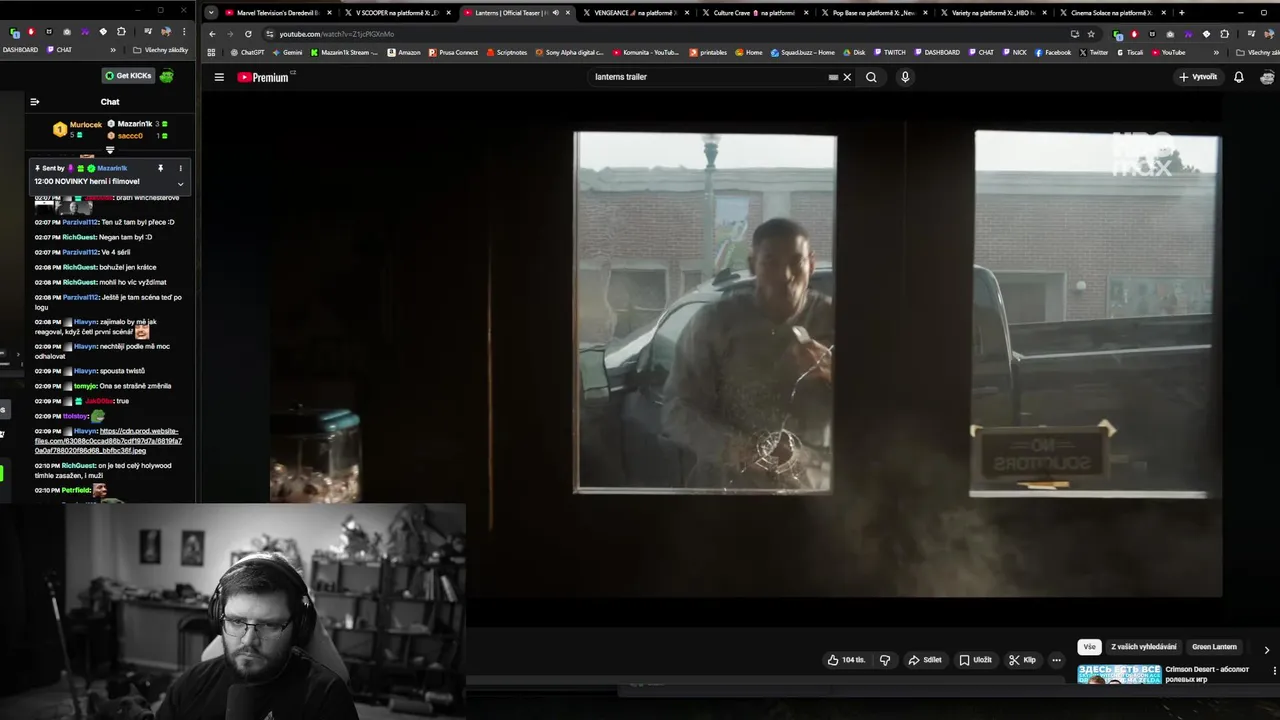This screenshot has height=720, width=1280.
Task: Open more actions three-dot menu under video
Action: (x=1056, y=660)
